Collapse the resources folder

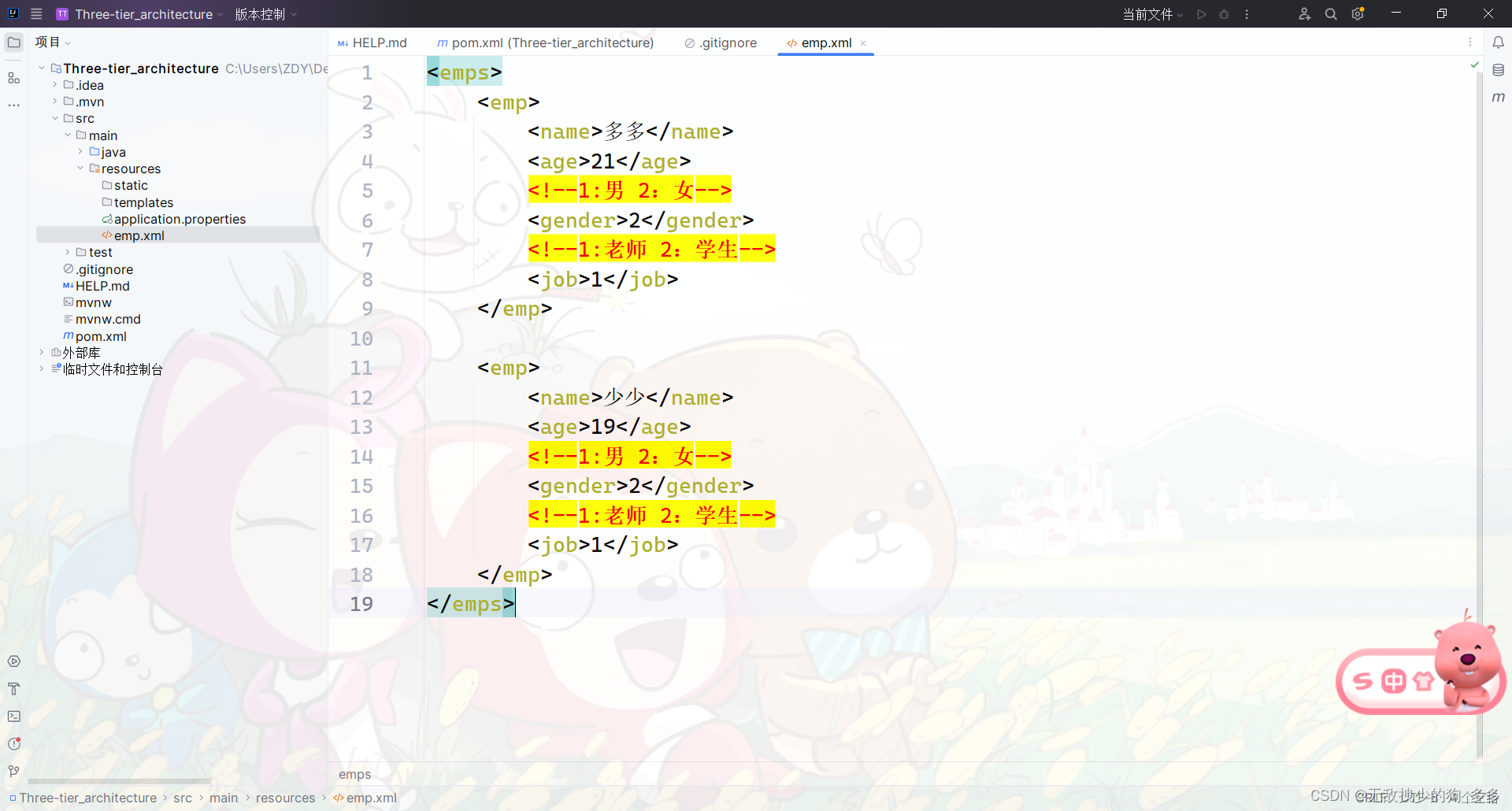pos(80,168)
